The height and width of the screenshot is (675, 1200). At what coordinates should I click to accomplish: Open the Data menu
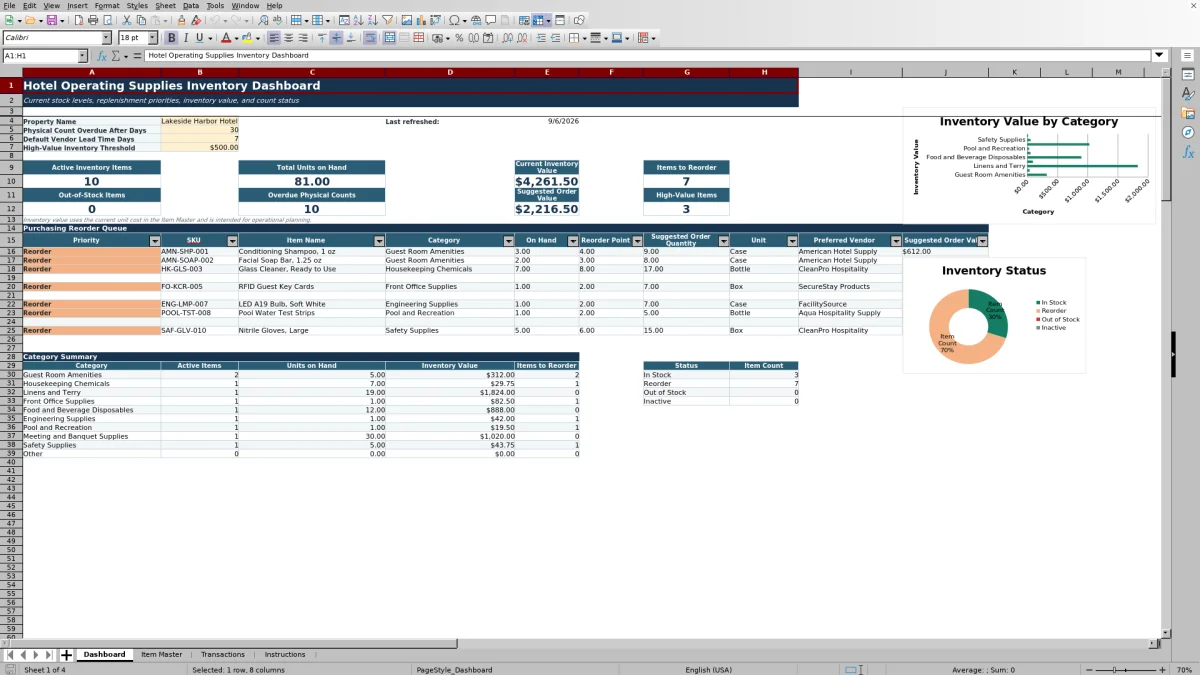191,6
